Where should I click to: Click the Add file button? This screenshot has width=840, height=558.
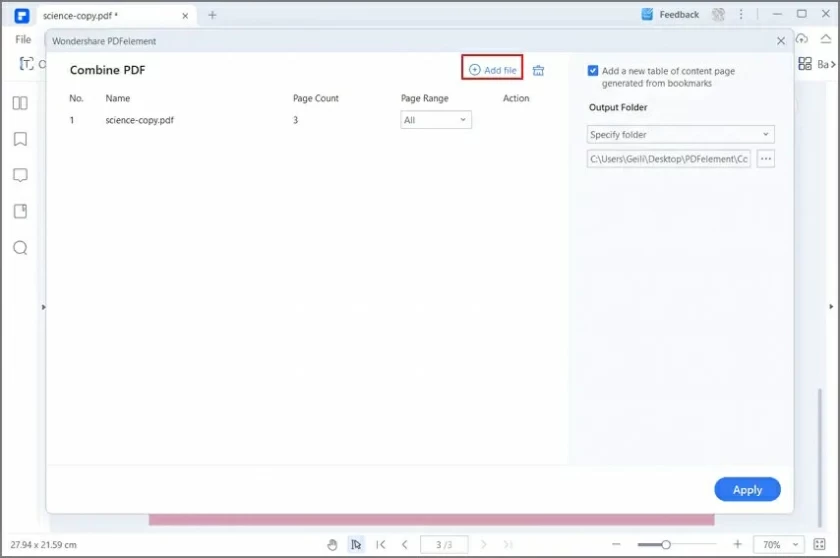click(492, 70)
